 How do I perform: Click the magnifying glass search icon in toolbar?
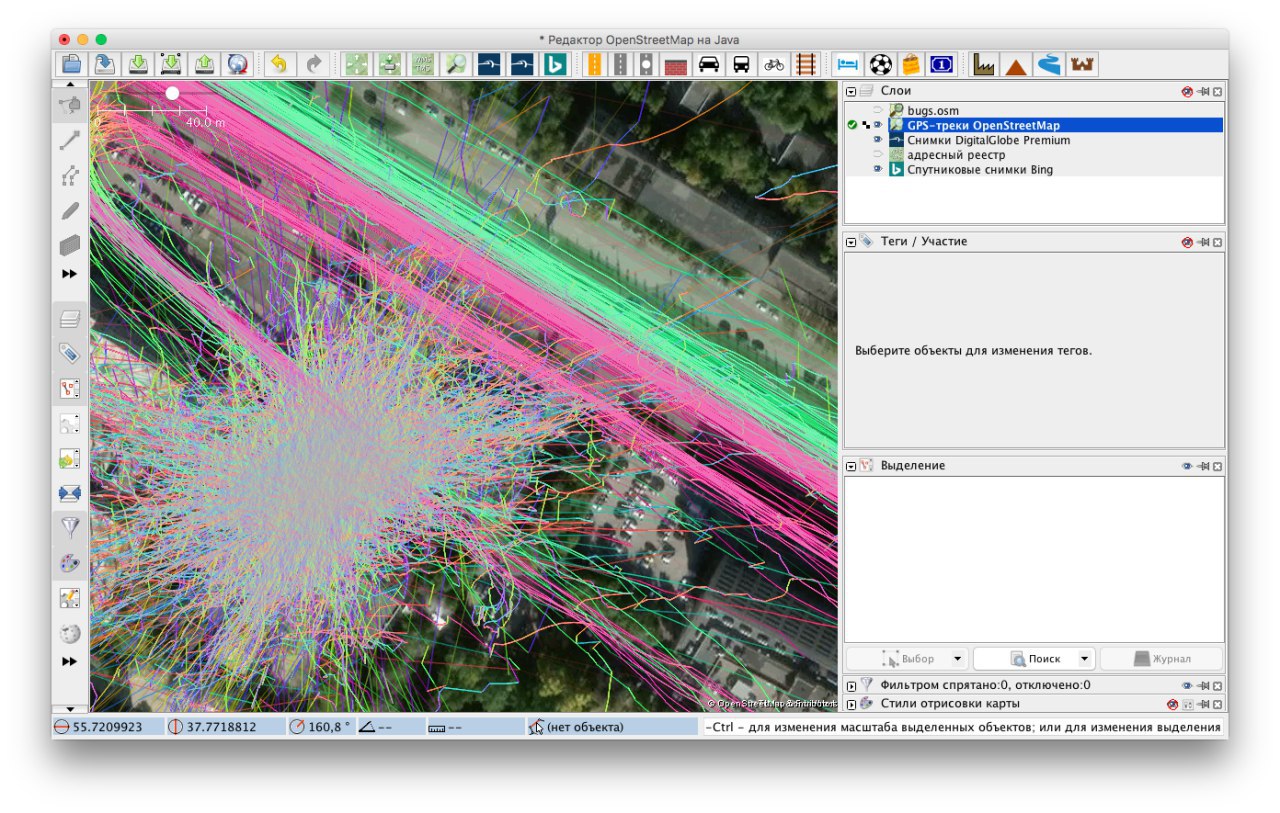coord(456,65)
